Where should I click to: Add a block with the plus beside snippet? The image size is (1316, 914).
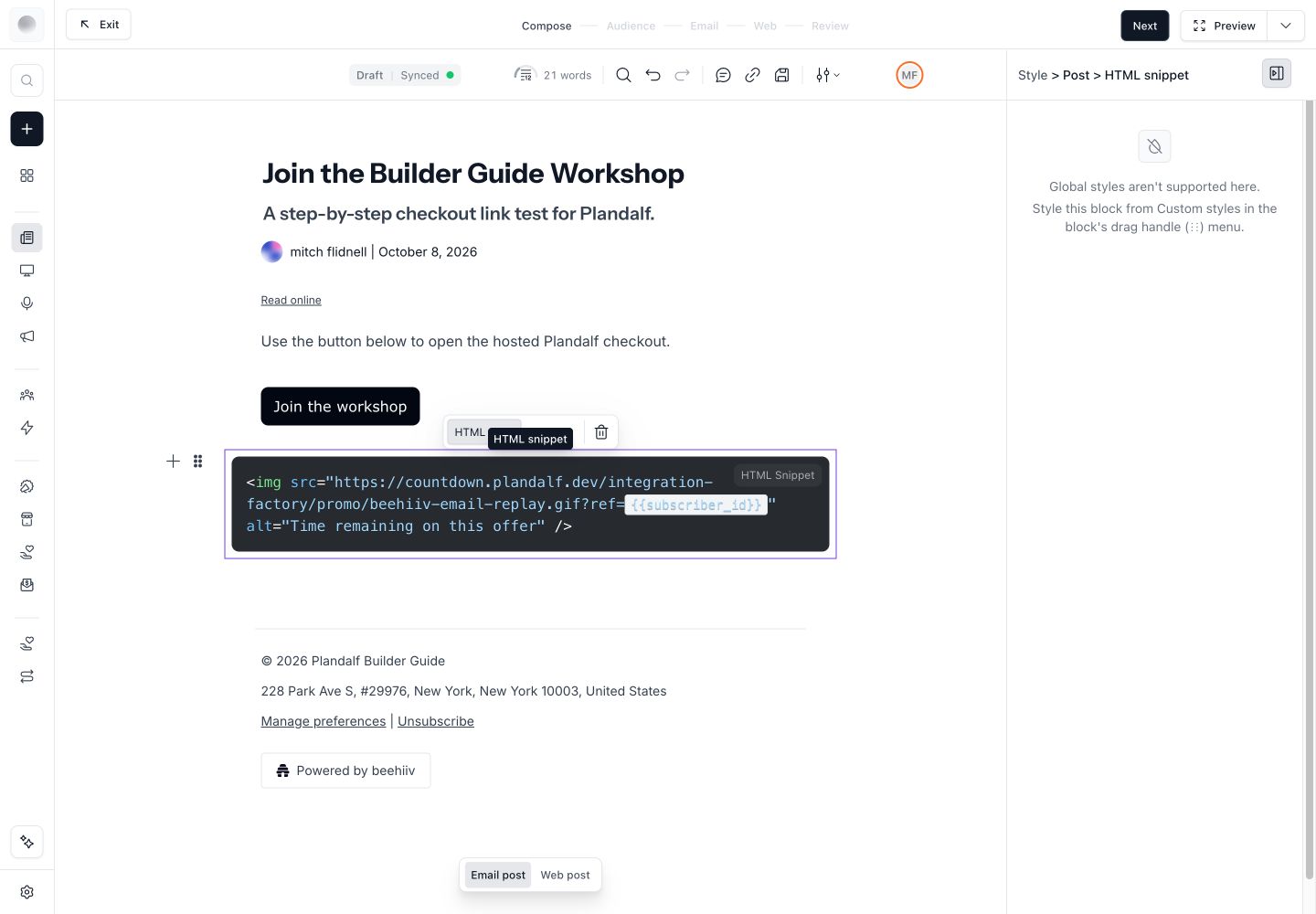pyautogui.click(x=173, y=462)
